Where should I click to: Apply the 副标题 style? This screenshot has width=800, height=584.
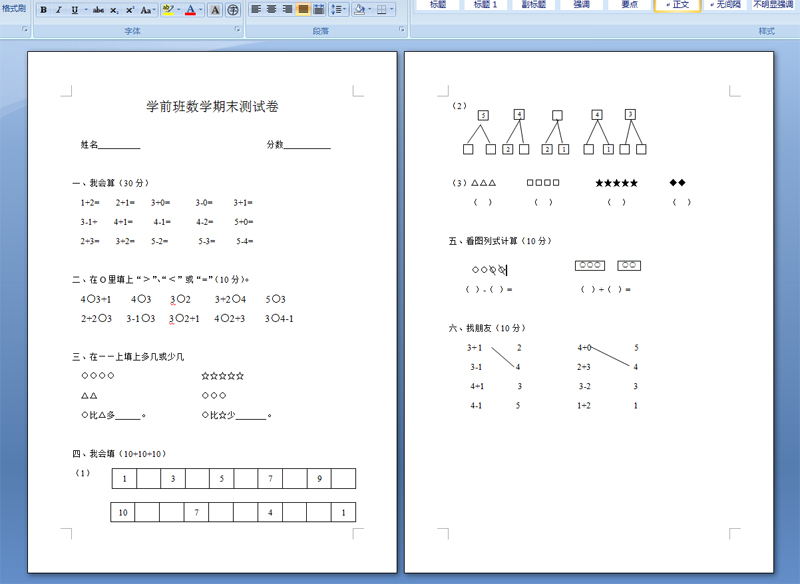534,5
